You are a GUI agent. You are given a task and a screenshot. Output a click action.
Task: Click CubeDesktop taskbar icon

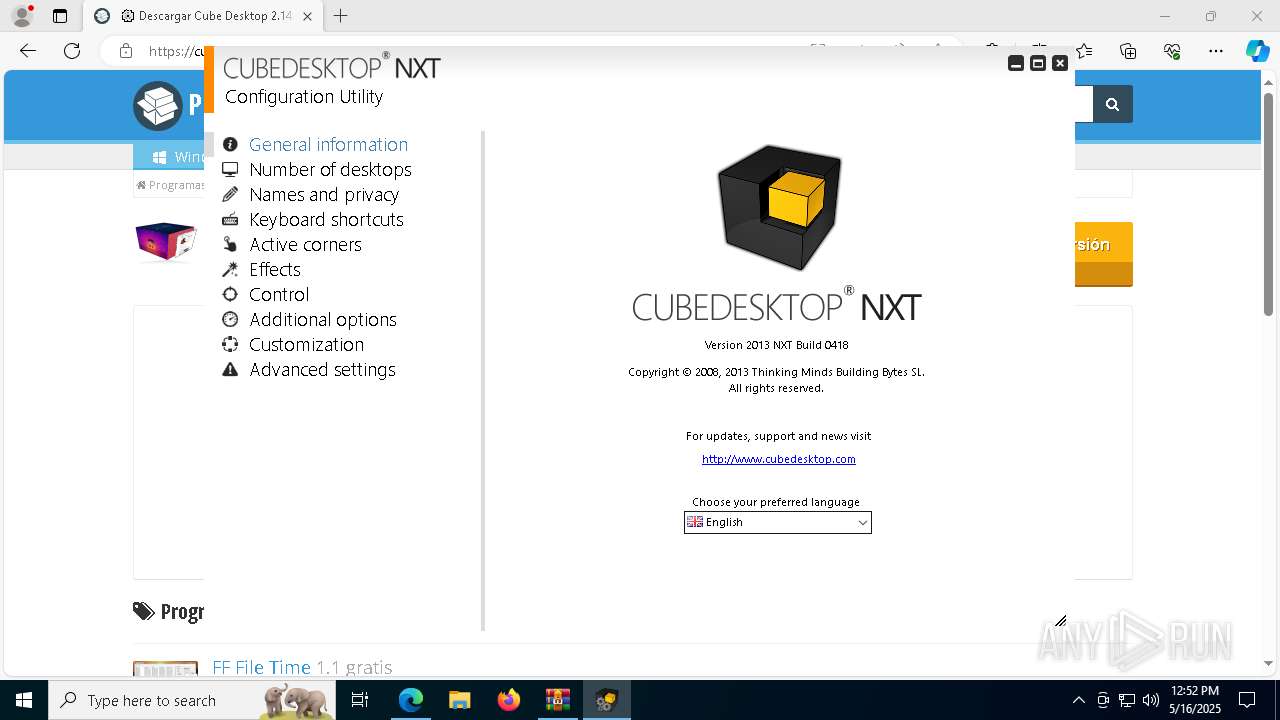(x=606, y=700)
